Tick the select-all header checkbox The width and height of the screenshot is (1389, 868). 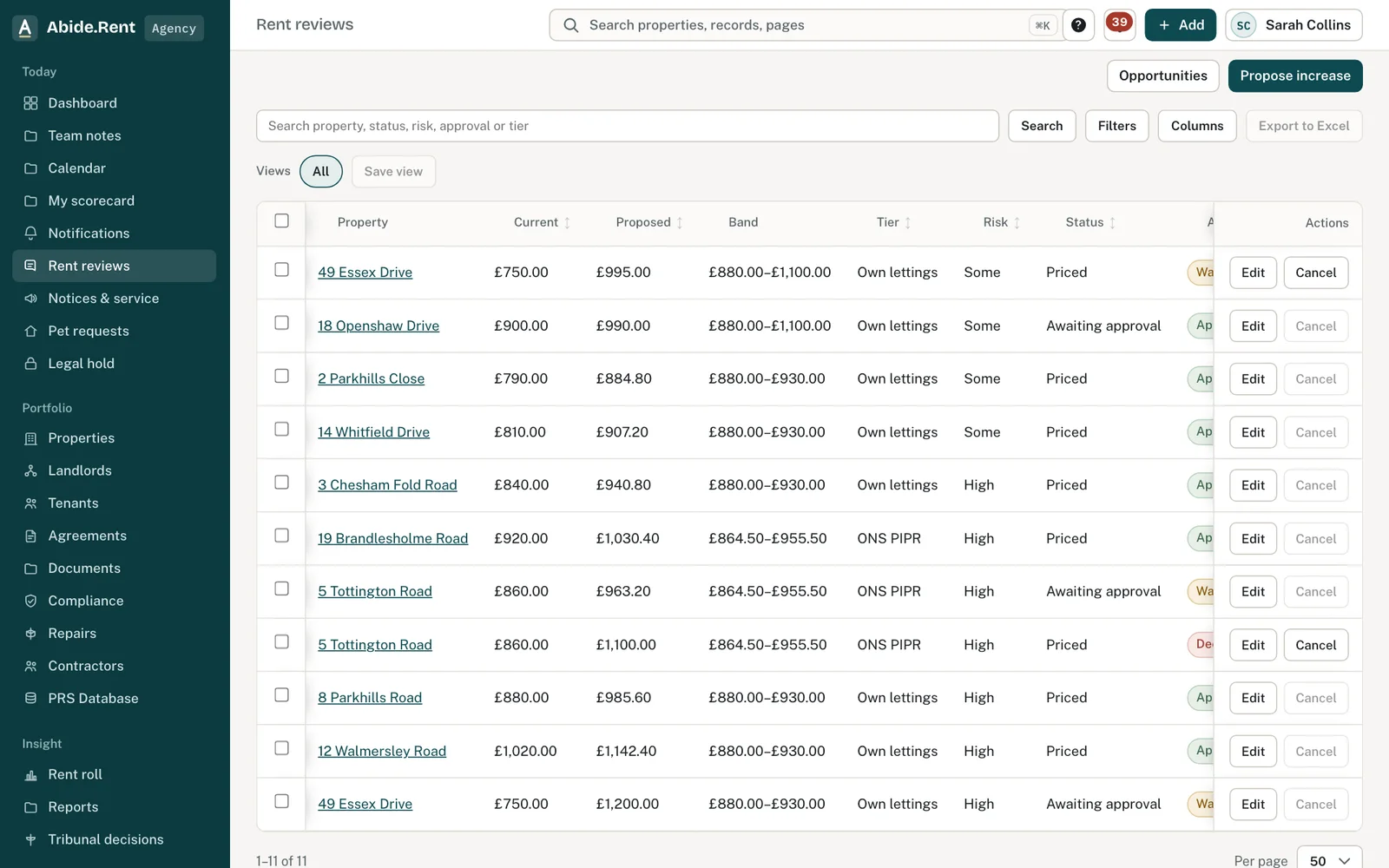(x=281, y=220)
